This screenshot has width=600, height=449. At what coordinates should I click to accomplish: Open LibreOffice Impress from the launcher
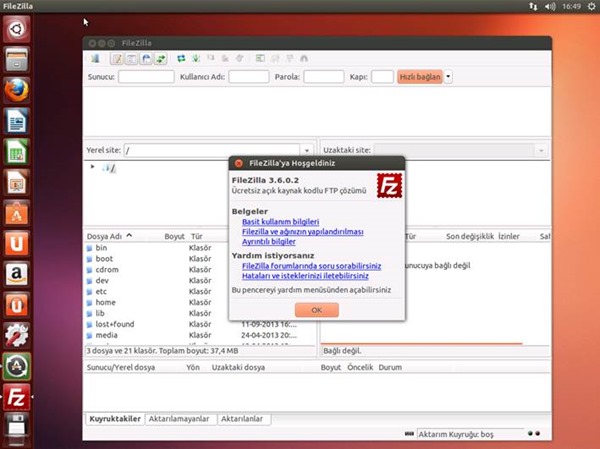pos(16,182)
